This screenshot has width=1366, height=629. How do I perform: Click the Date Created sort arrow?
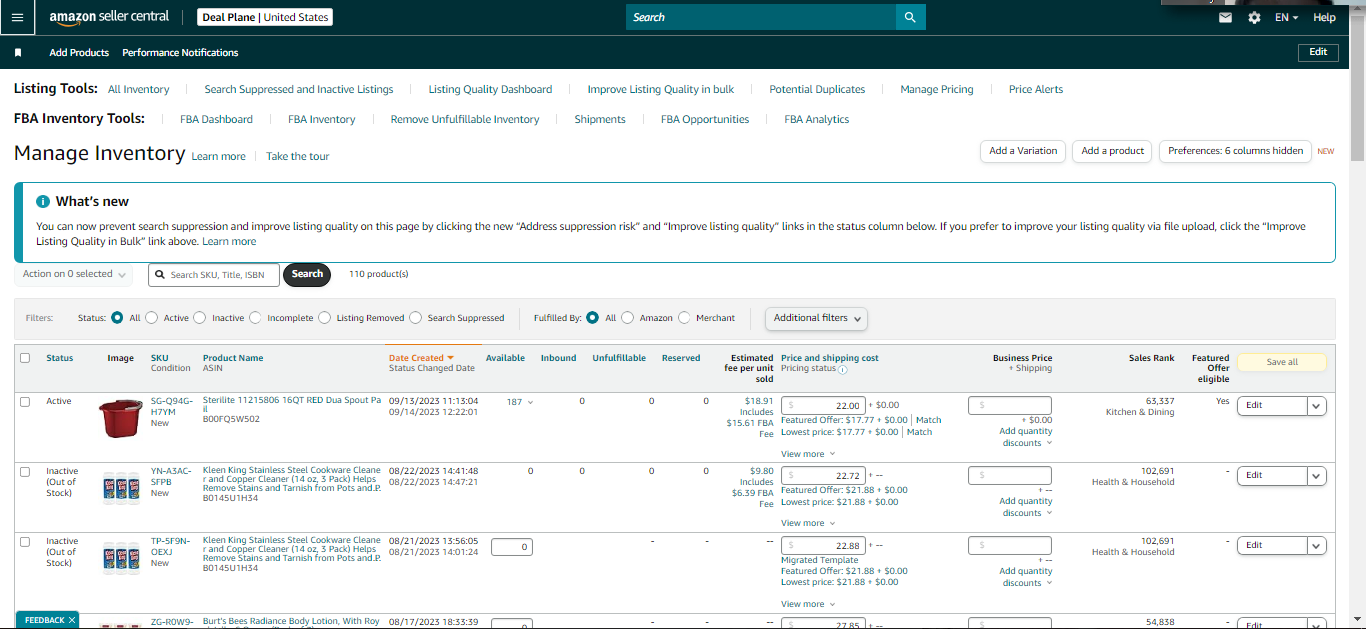(450, 357)
